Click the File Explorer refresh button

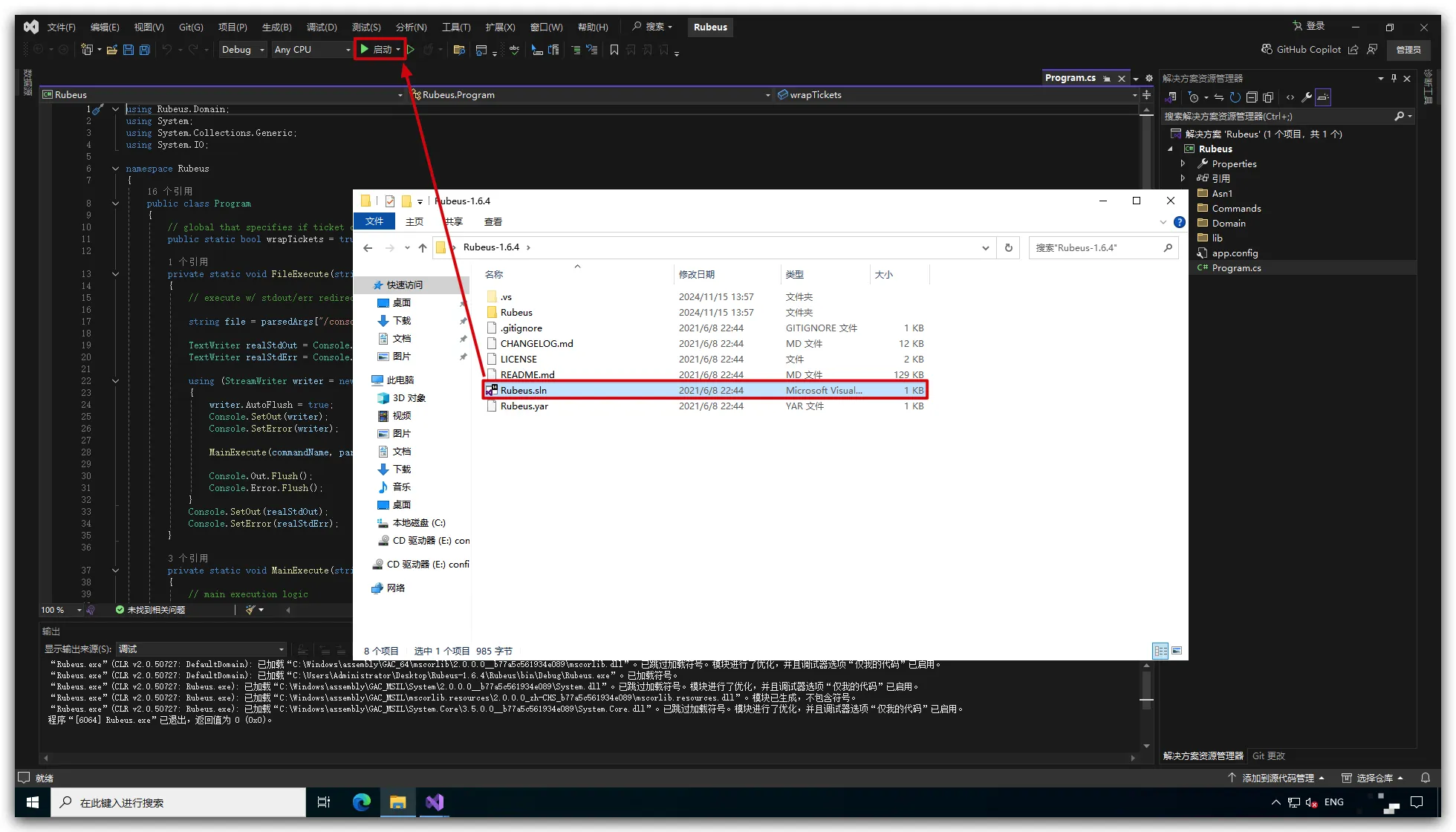pos(1008,247)
